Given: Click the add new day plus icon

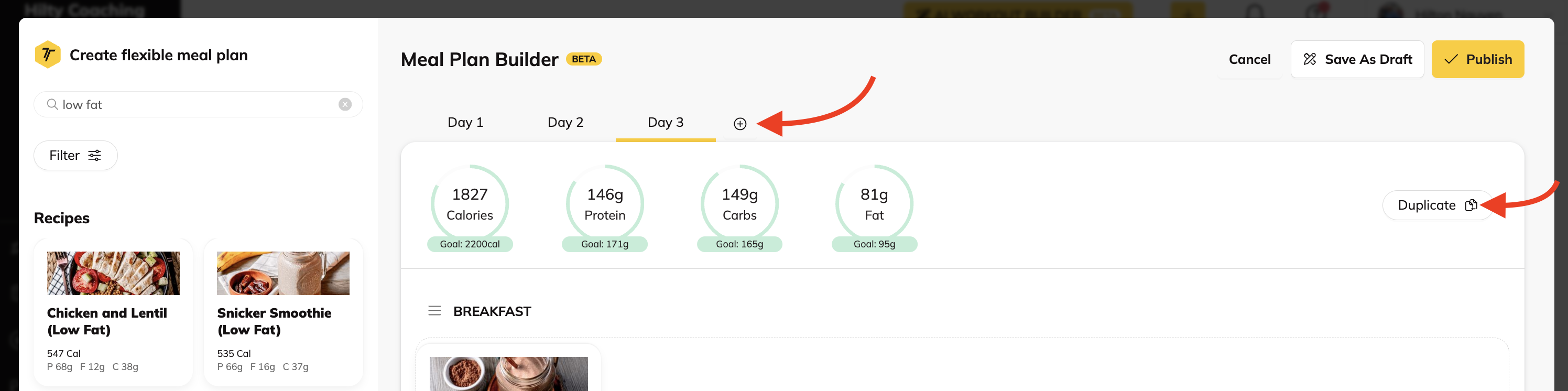Looking at the screenshot, I should pyautogui.click(x=739, y=124).
